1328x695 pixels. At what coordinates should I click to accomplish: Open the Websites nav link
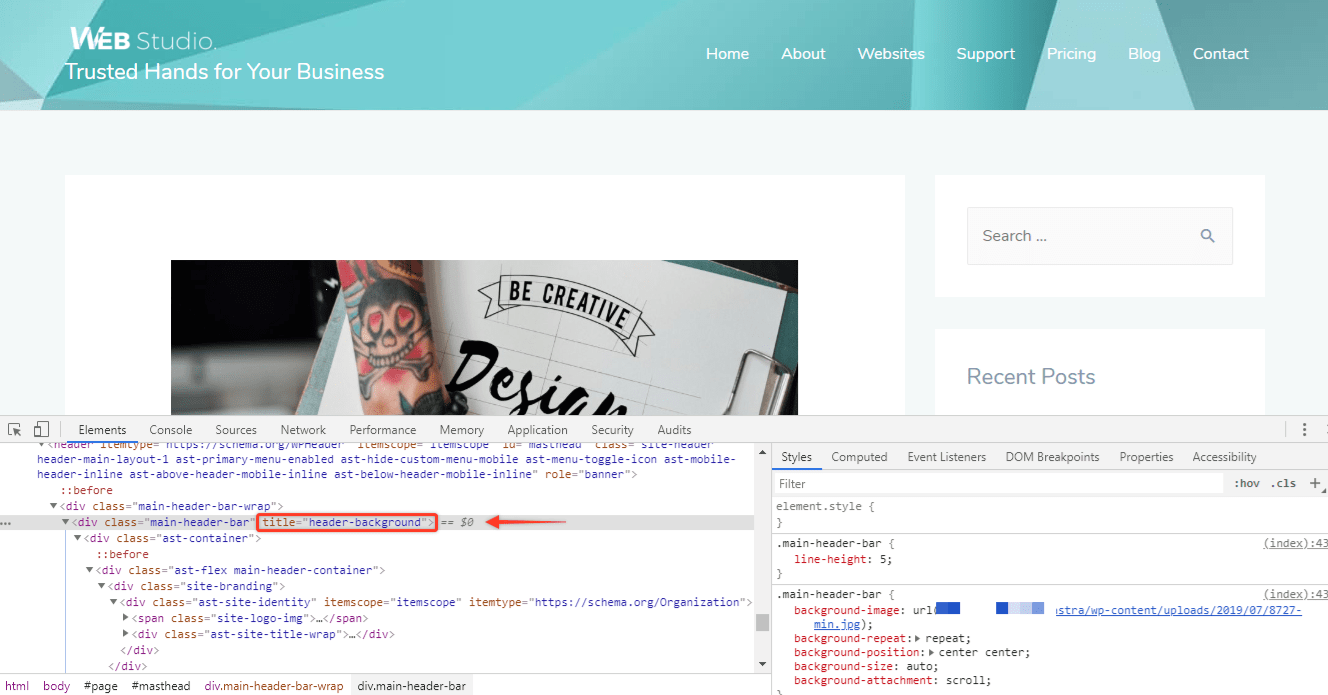coord(891,54)
